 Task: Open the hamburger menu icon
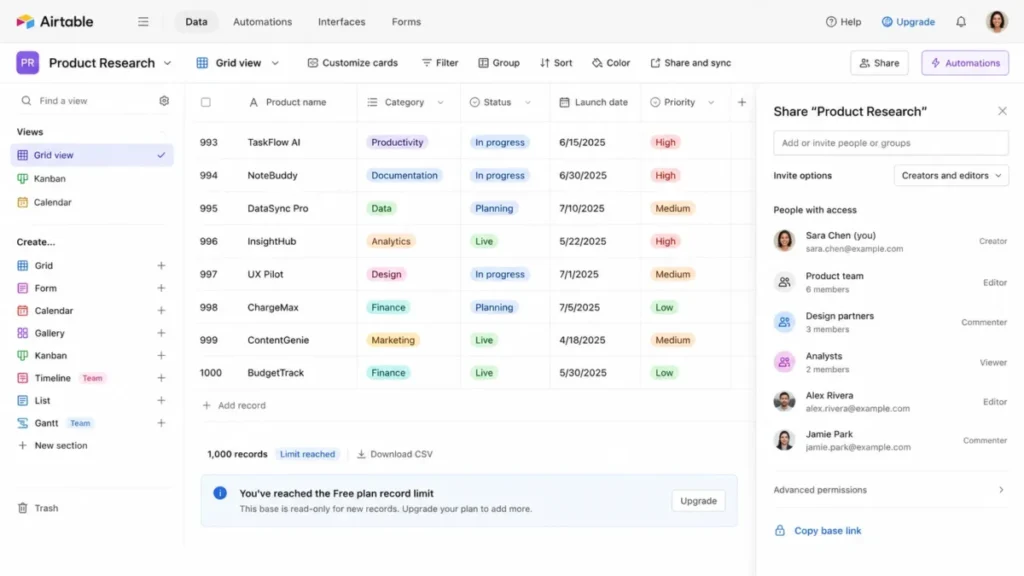pyautogui.click(x=143, y=22)
